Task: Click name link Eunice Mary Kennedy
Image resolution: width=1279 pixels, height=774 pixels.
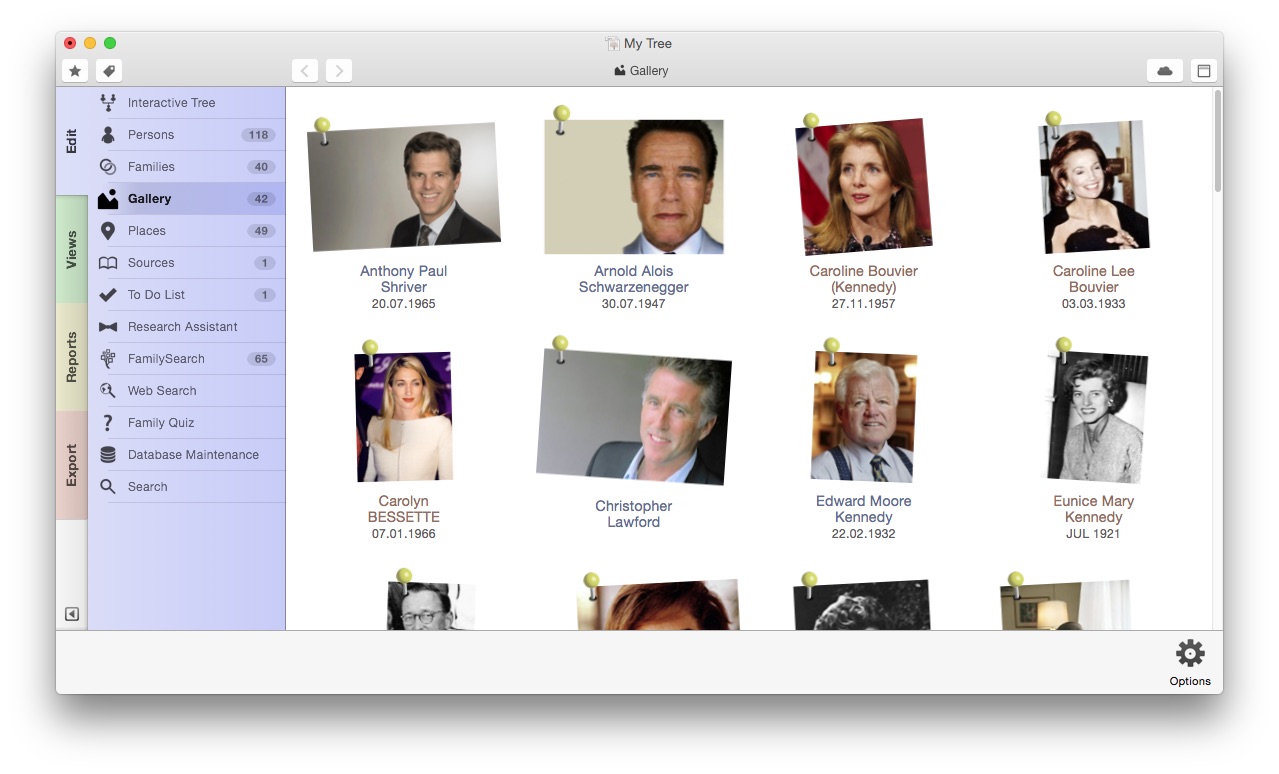Action: (1094, 509)
